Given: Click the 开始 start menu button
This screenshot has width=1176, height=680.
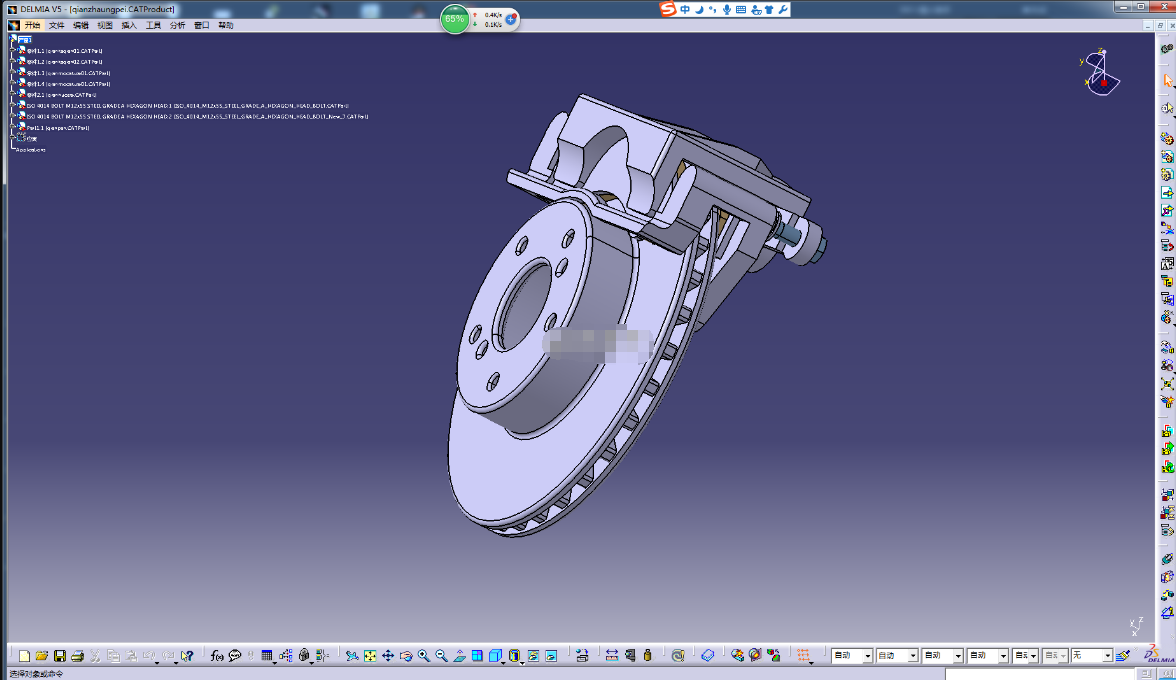Looking at the screenshot, I should click(x=32, y=25).
